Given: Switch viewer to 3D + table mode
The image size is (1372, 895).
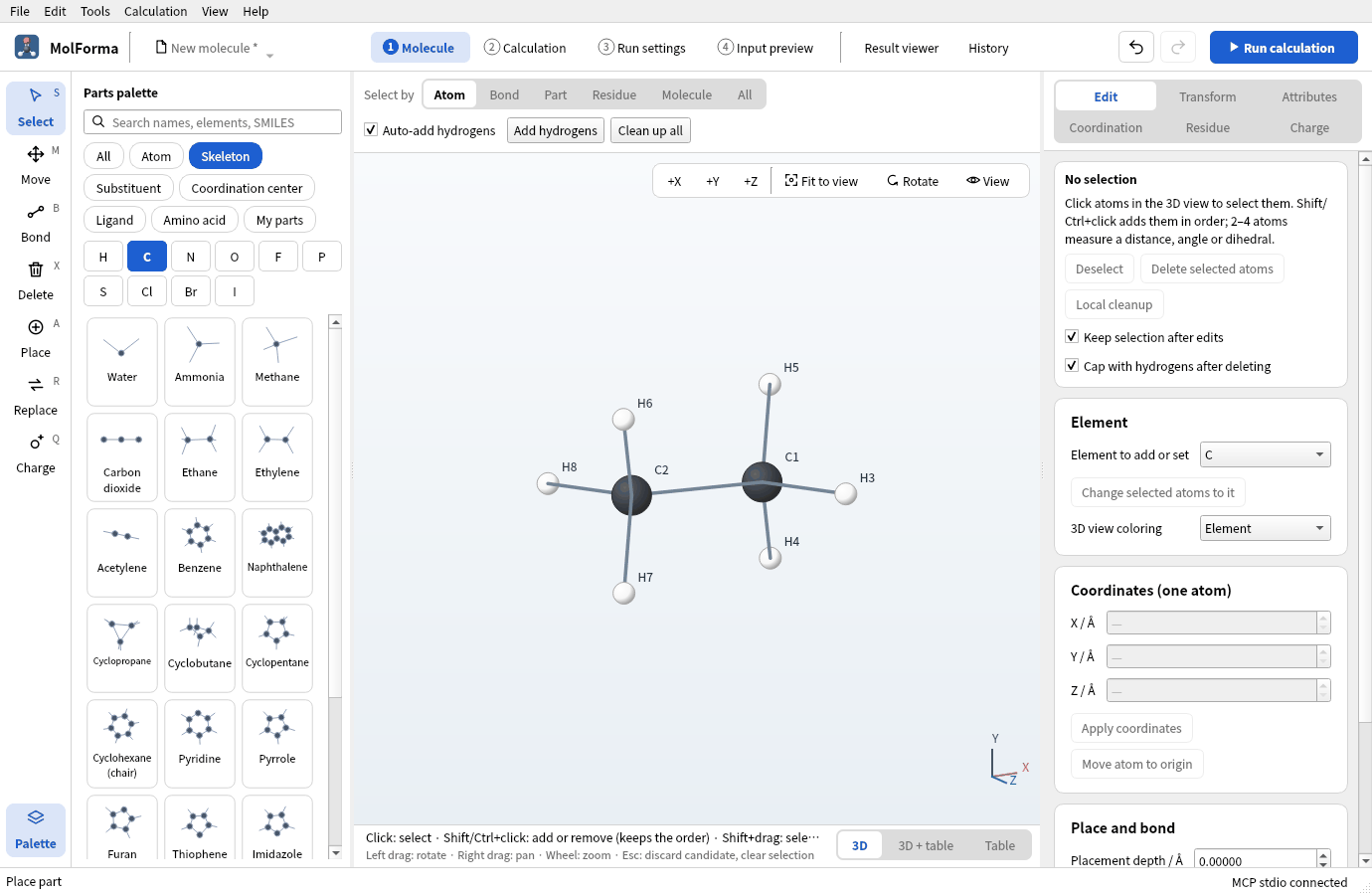Looking at the screenshot, I should click(x=926, y=845).
